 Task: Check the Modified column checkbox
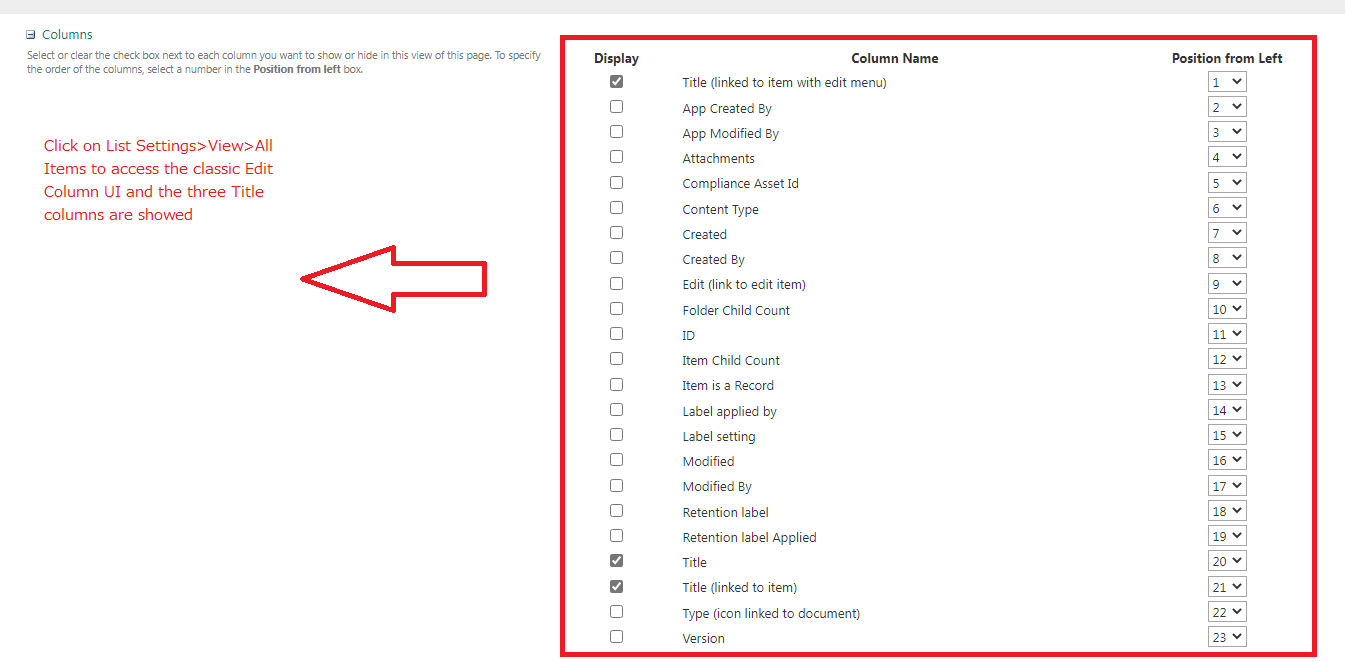tap(616, 460)
